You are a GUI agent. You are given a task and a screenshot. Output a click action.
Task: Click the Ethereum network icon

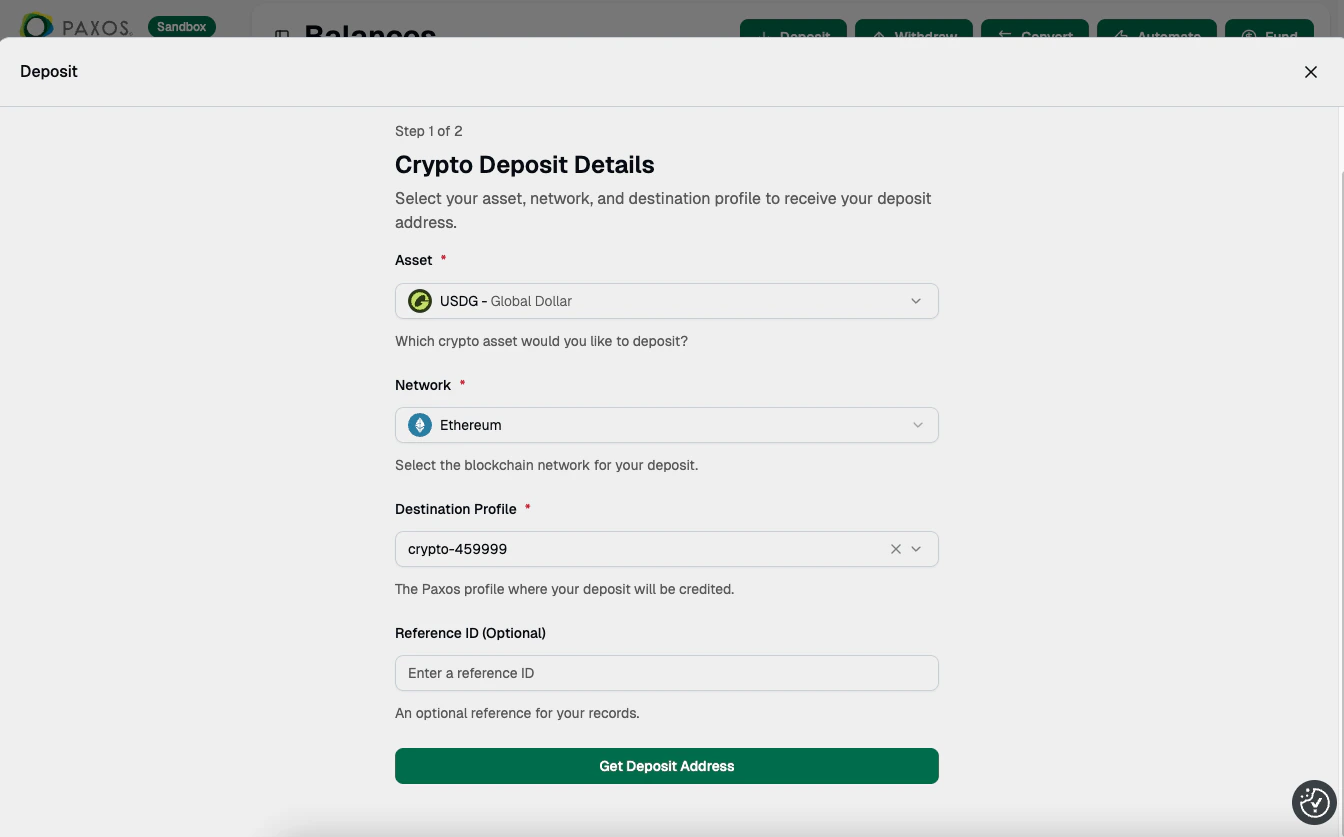tap(419, 424)
